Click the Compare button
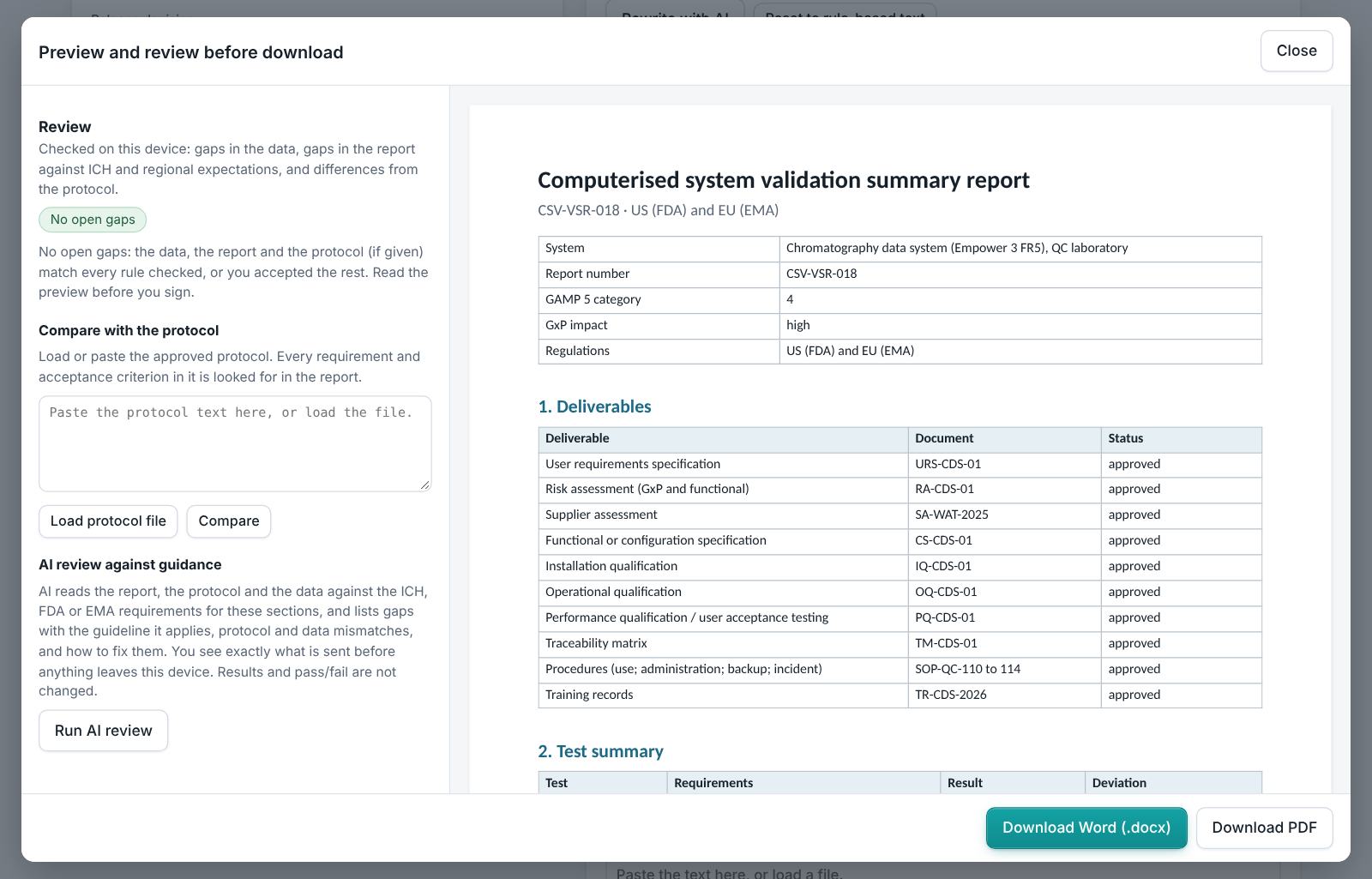The width and height of the screenshot is (1372, 879). (229, 521)
